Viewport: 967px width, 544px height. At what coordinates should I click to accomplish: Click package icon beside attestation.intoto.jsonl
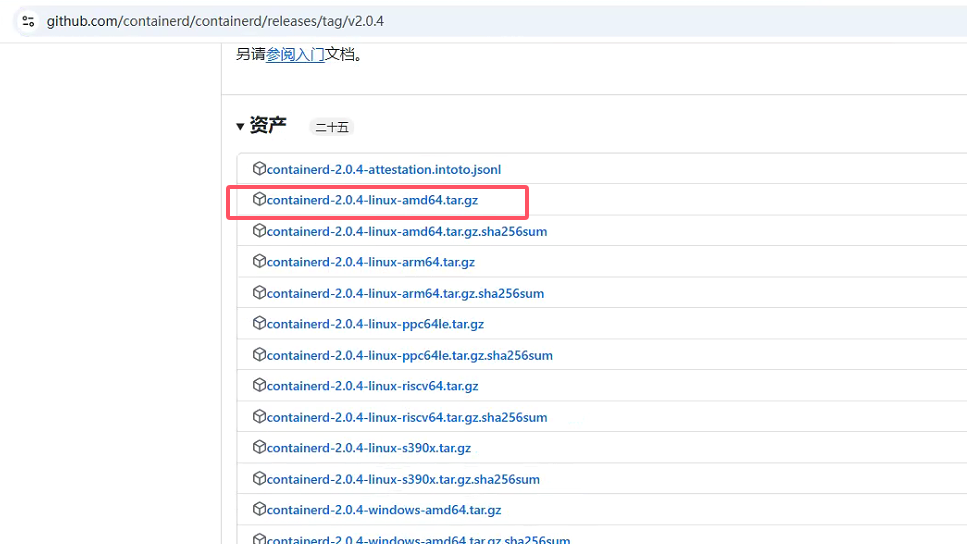[259, 168]
